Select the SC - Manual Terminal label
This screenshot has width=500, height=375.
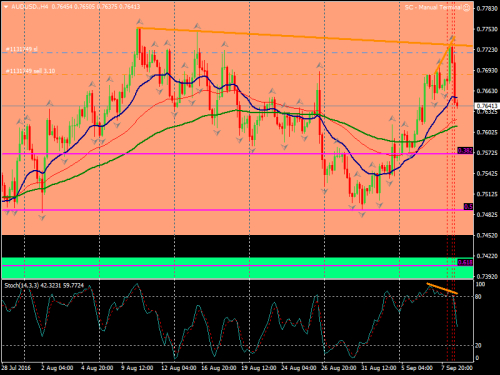coord(433,7)
